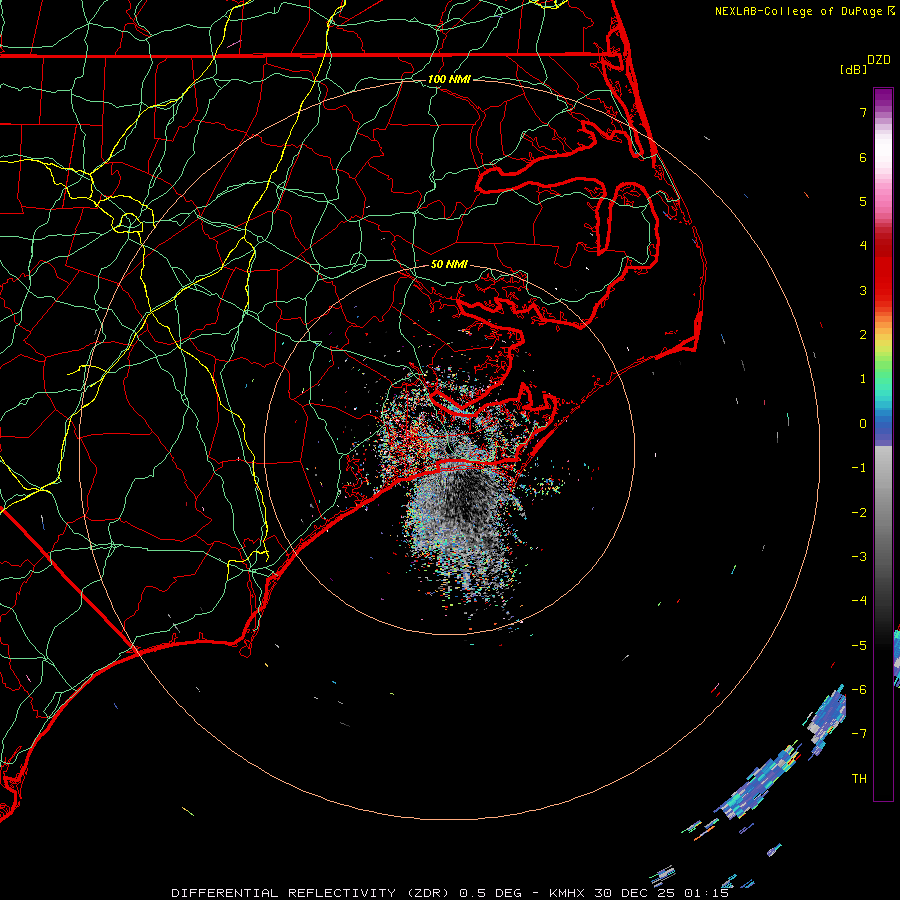This screenshot has height=900, width=900.
Task: Click the DZD legend title
Action: (878, 60)
